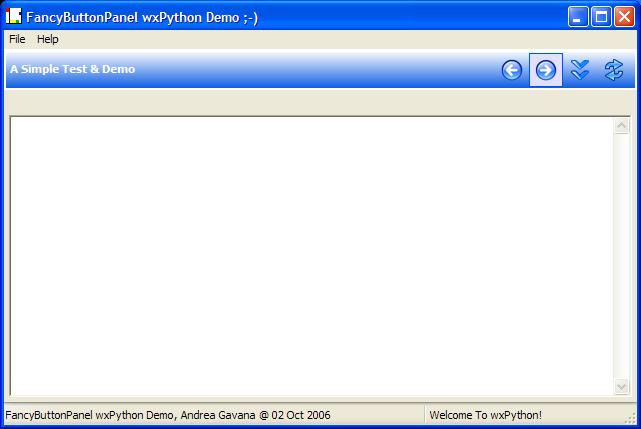Screen dimensions: 641x429
Task: Close the FancyButtonPanel demo window
Action: [623, 16]
